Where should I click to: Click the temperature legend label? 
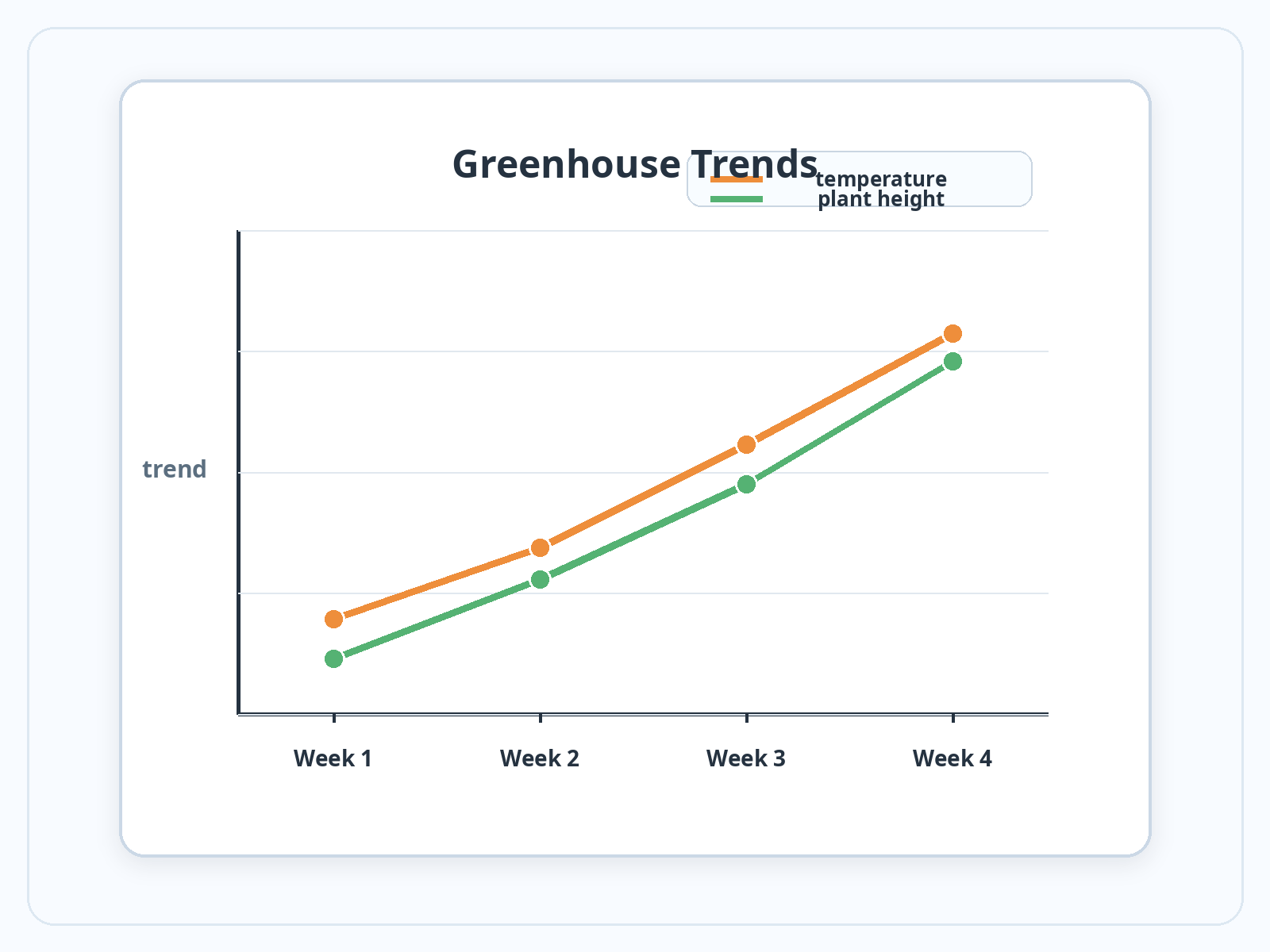click(x=881, y=179)
